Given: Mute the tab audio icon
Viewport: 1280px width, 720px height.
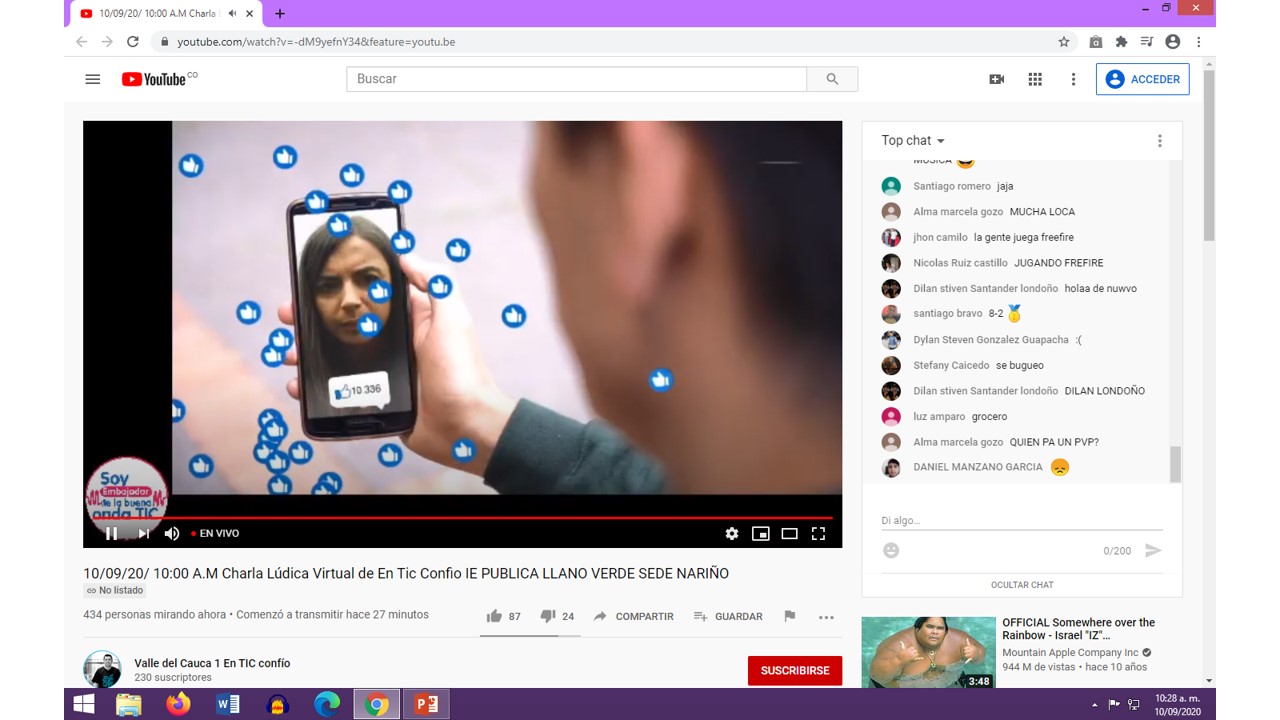Looking at the screenshot, I should pyautogui.click(x=232, y=14).
